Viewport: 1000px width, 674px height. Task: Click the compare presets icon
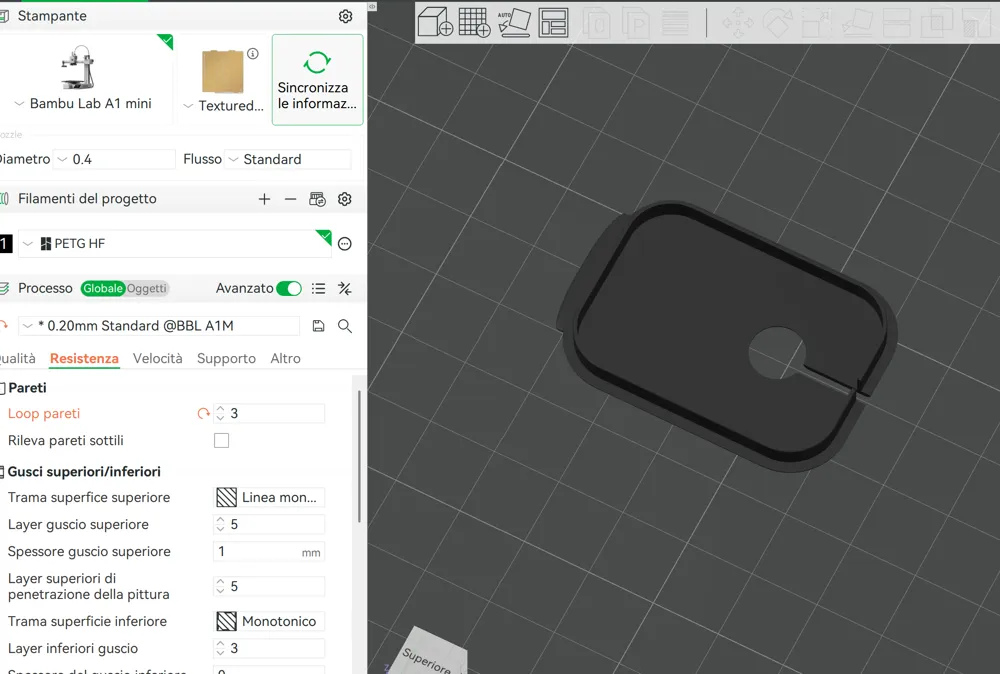pos(344,289)
